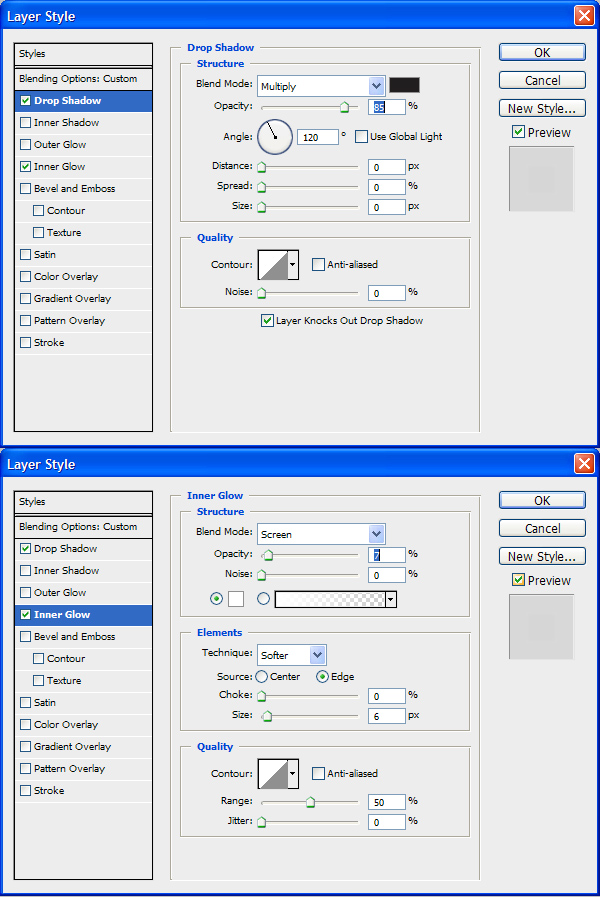
Task: Toggle Preview checkbox in Inner Glow dialog
Action: (518, 580)
